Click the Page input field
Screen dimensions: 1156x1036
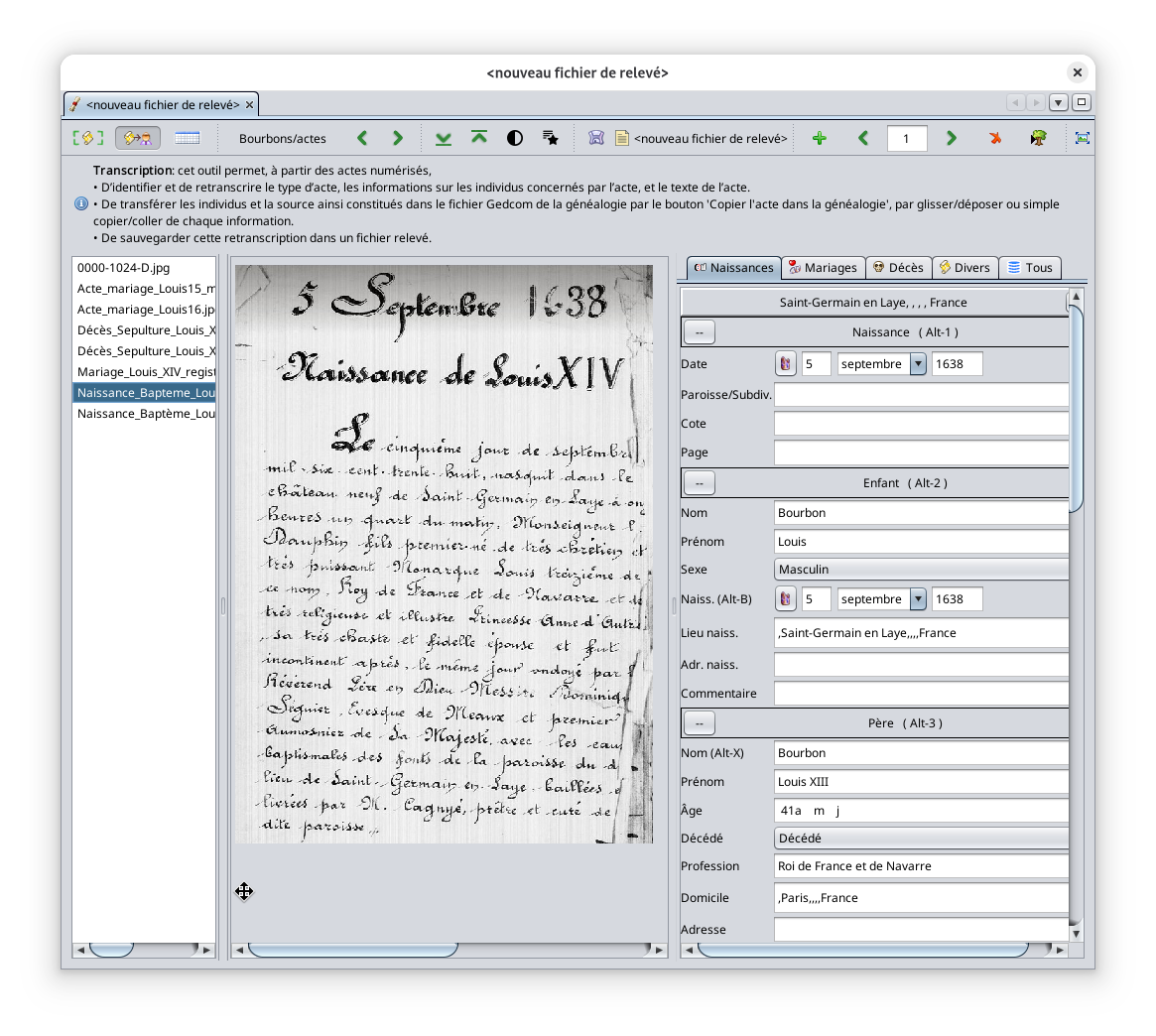click(921, 452)
